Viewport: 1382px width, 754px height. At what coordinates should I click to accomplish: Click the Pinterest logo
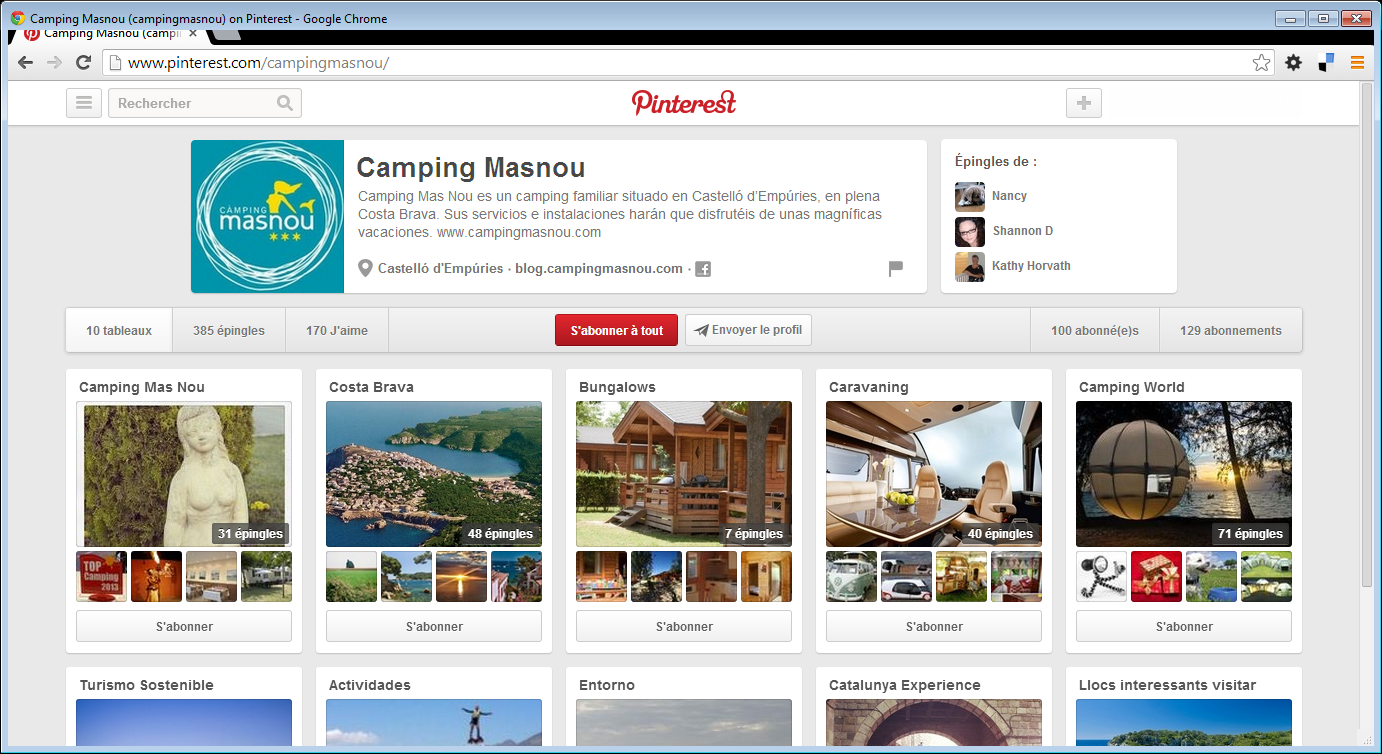tap(684, 102)
